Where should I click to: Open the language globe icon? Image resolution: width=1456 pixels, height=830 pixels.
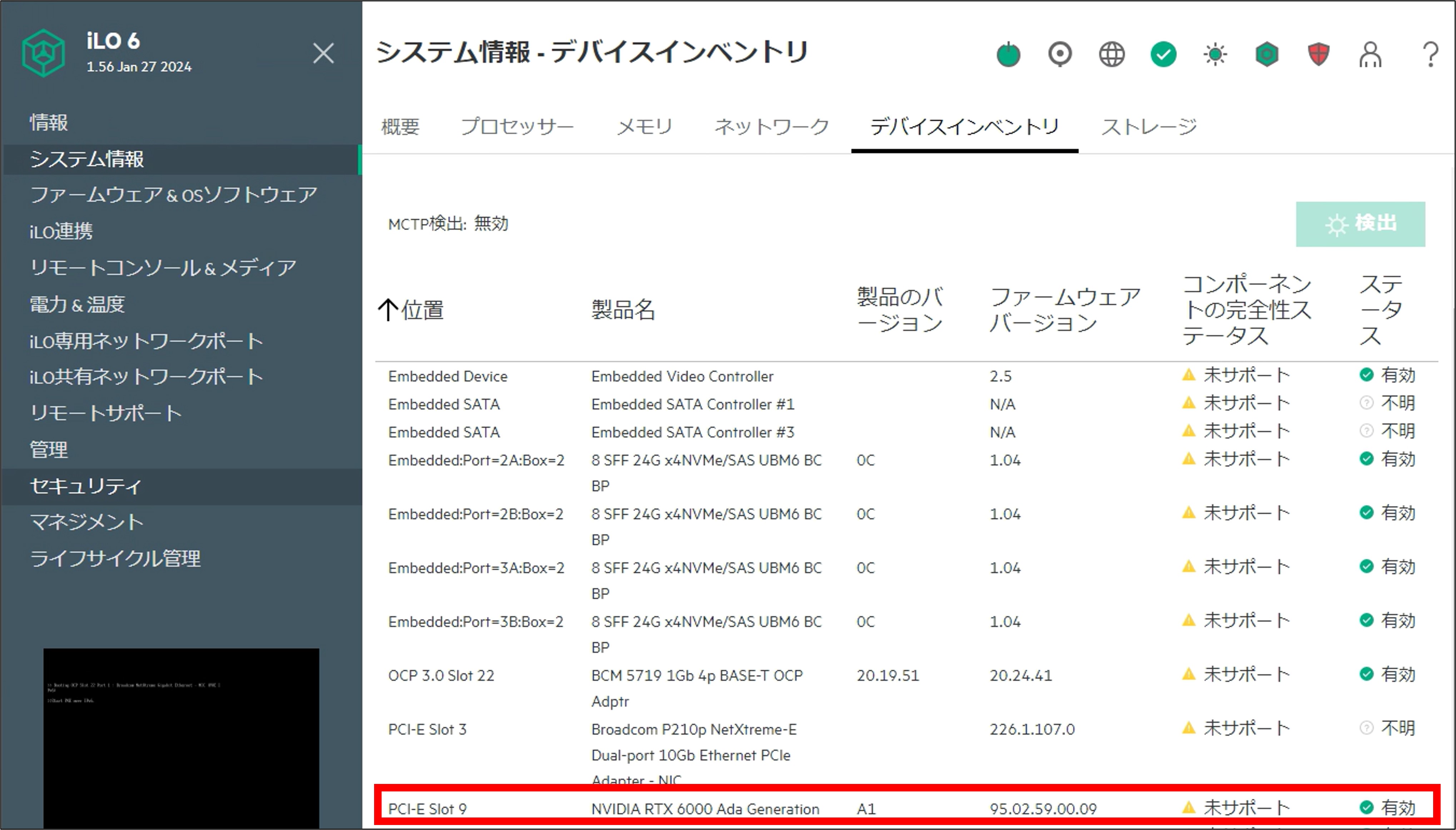(1112, 55)
